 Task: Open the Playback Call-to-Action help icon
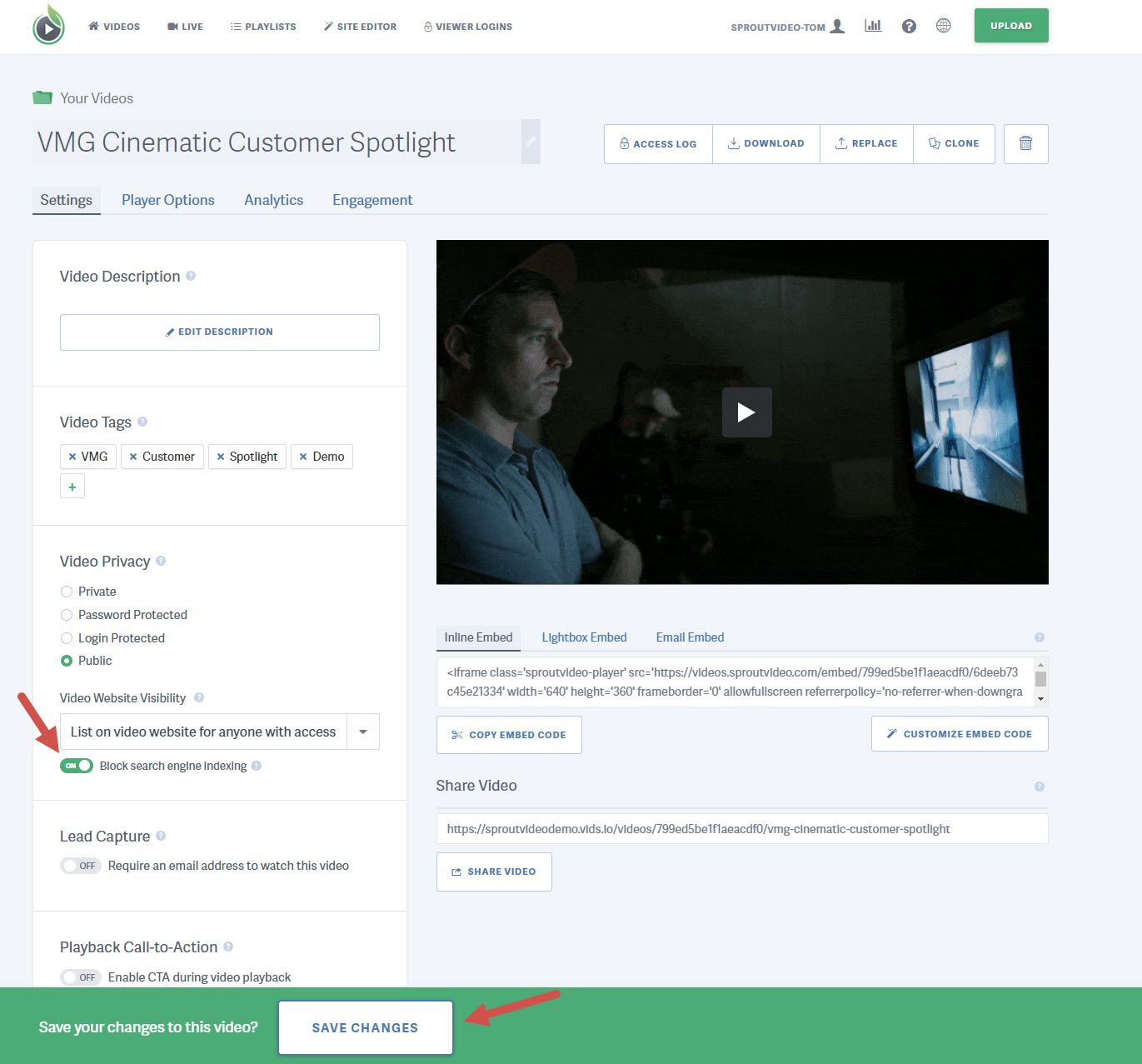[x=228, y=947]
